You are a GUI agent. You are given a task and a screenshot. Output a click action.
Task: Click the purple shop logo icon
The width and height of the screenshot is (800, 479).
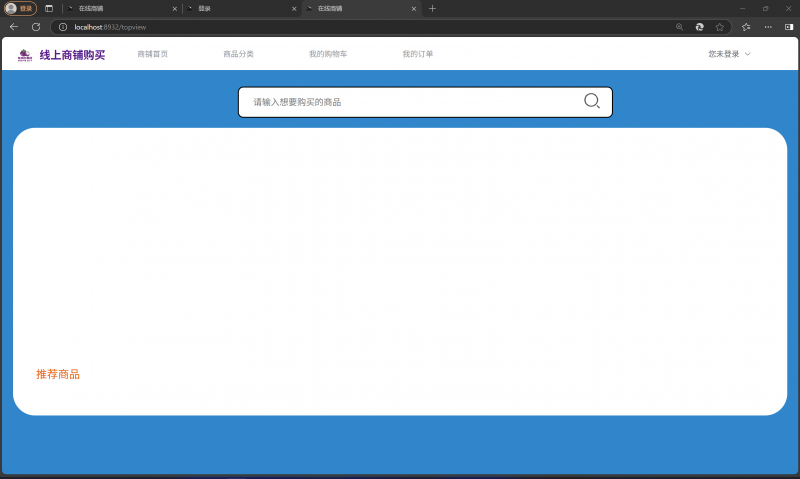tap(25, 55)
